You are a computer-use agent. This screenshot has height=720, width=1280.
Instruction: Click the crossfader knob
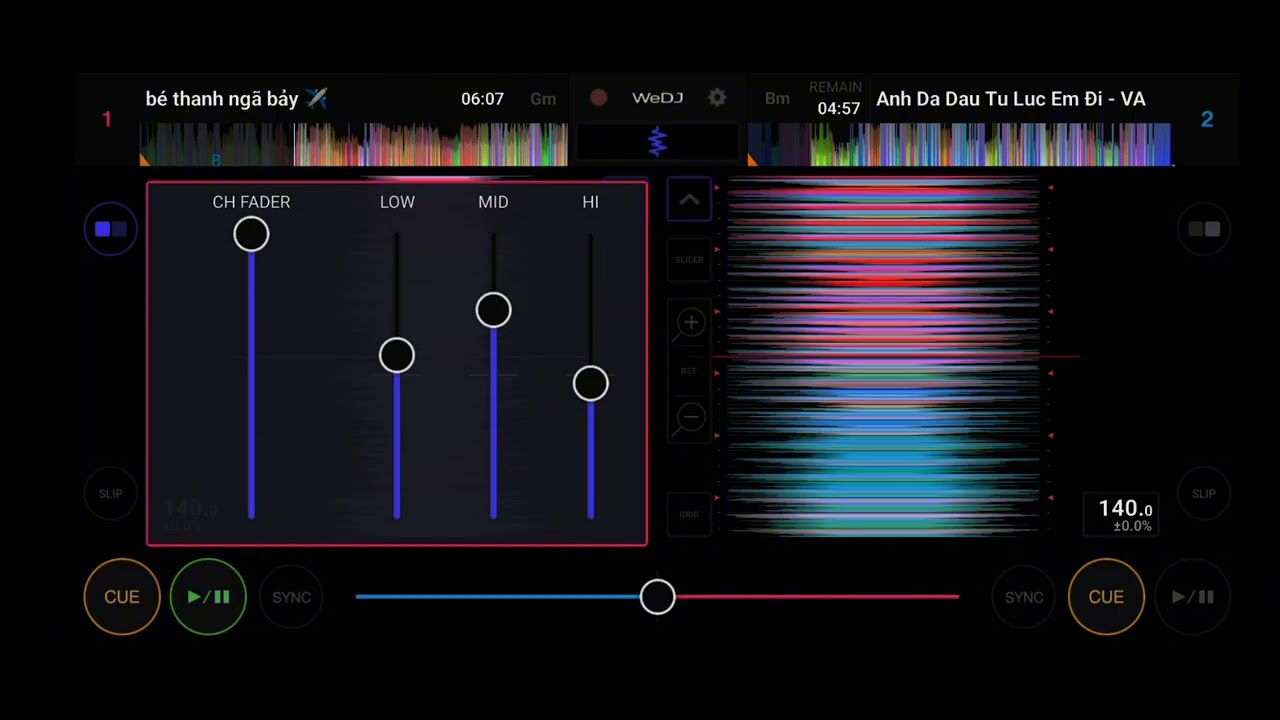[x=657, y=597]
